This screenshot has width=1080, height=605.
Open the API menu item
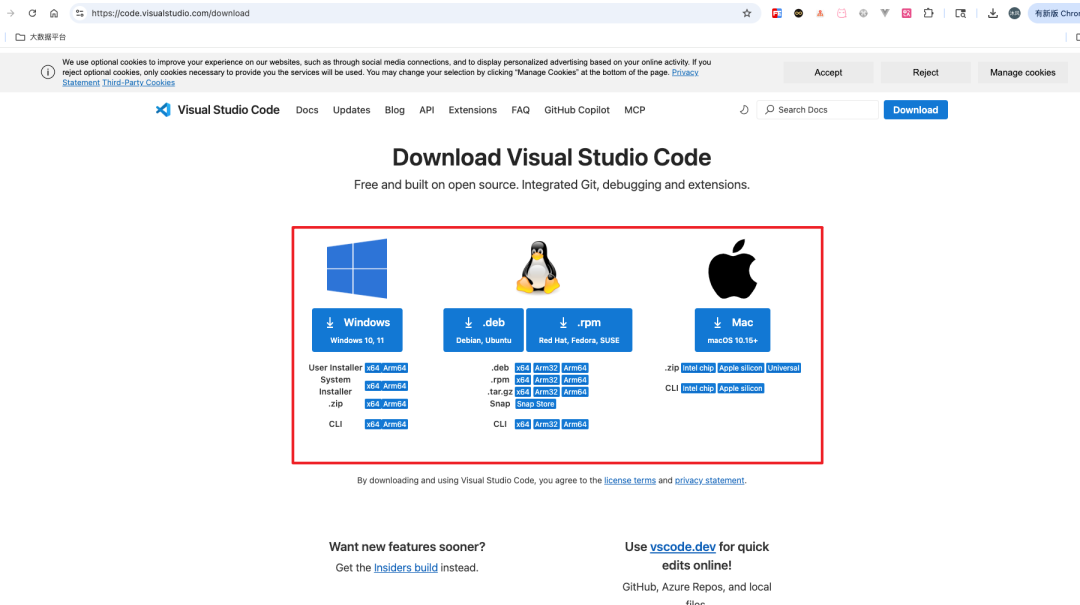pos(426,110)
